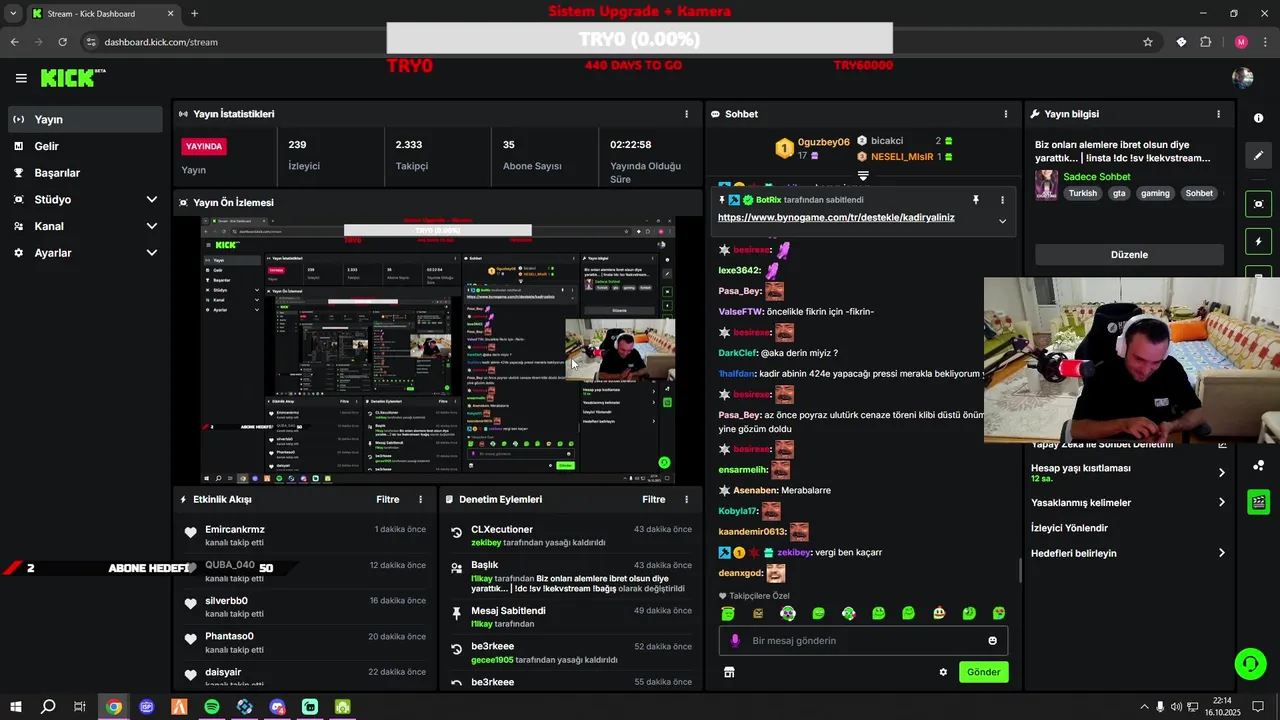
Task: Open Discord from the taskbar
Action: (277, 707)
